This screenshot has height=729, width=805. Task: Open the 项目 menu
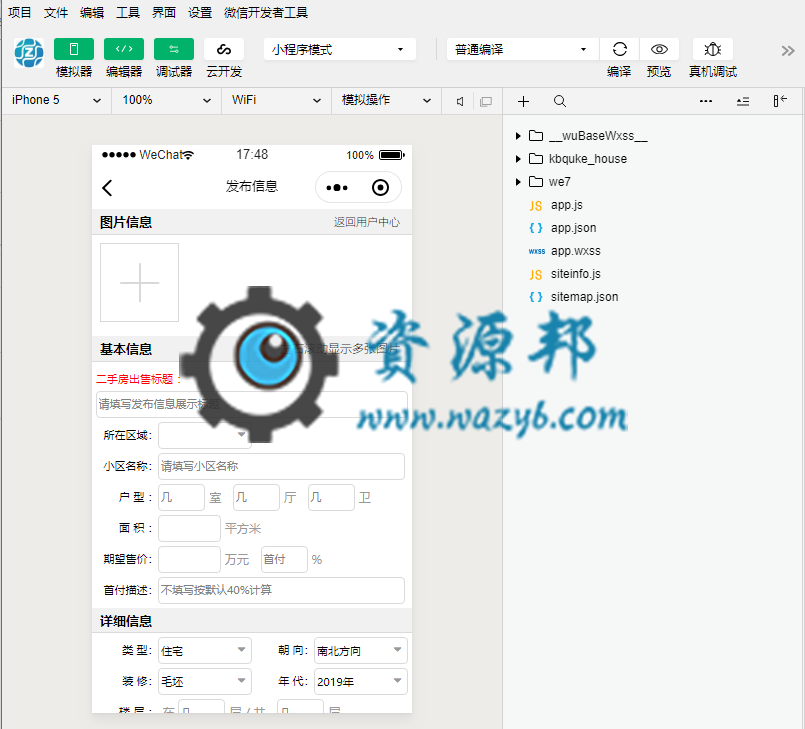tap(20, 12)
